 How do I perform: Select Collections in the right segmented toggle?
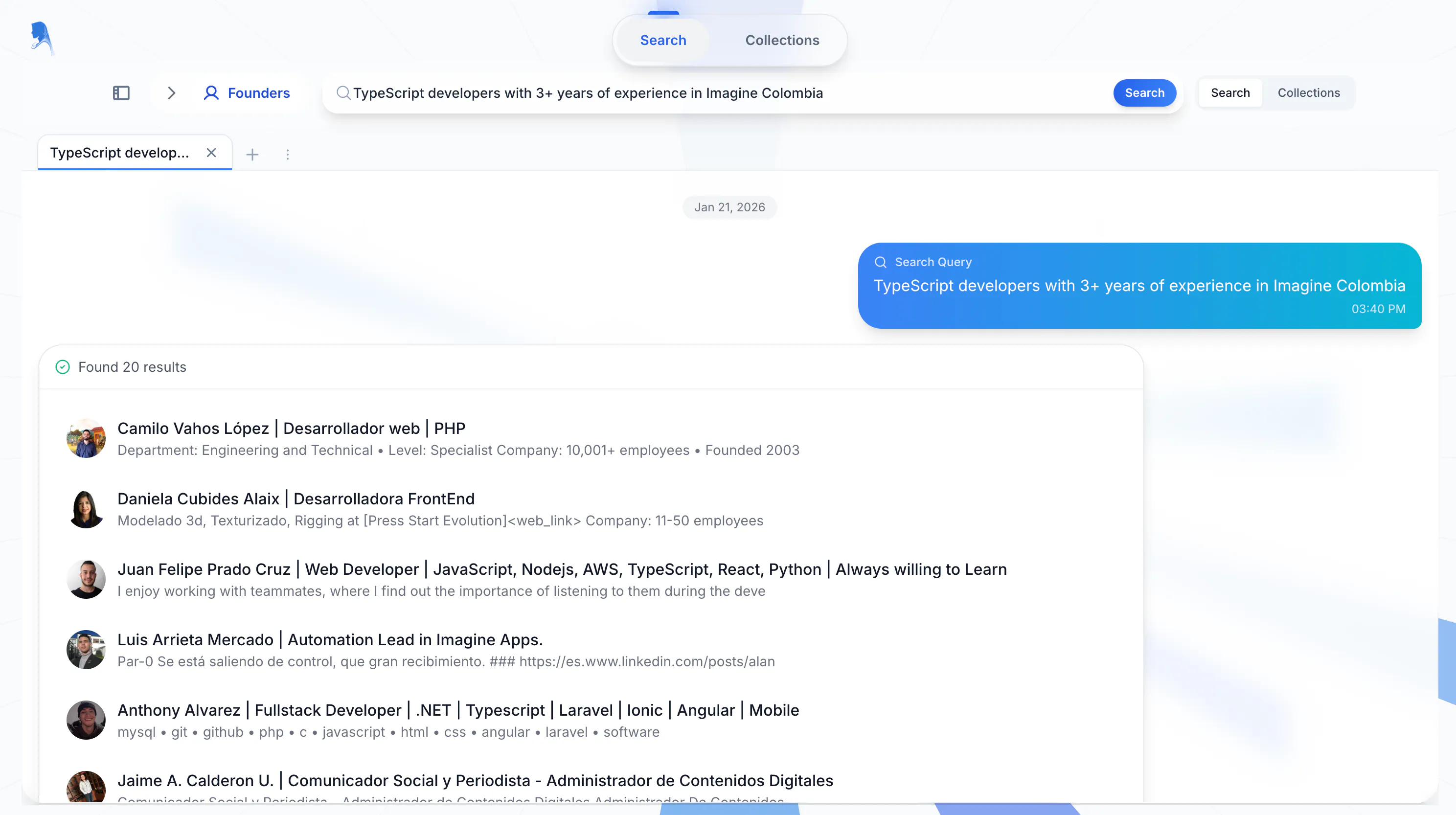(x=1308, y=92)
